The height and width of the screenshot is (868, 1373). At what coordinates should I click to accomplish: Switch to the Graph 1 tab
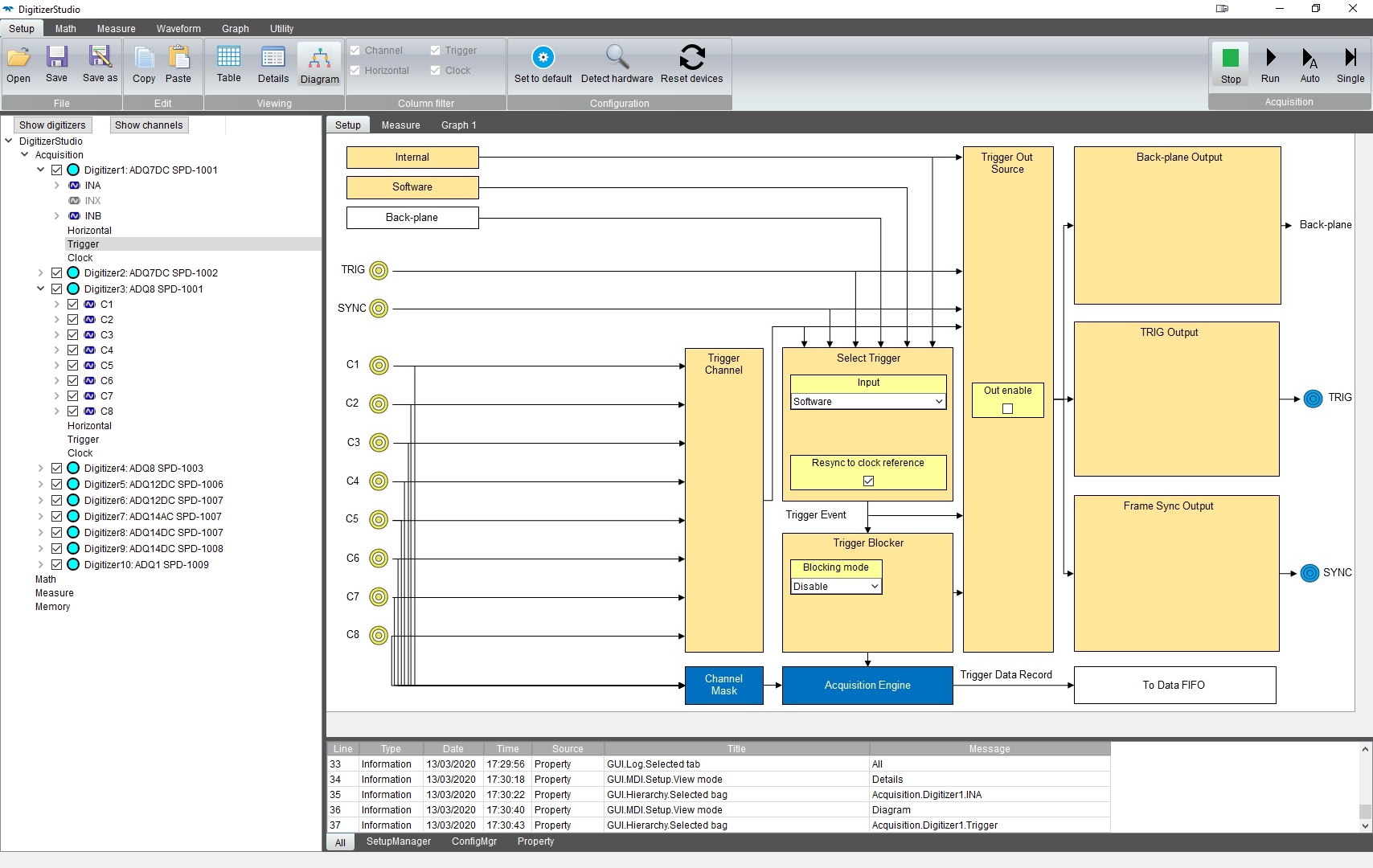tap(458, 125)
